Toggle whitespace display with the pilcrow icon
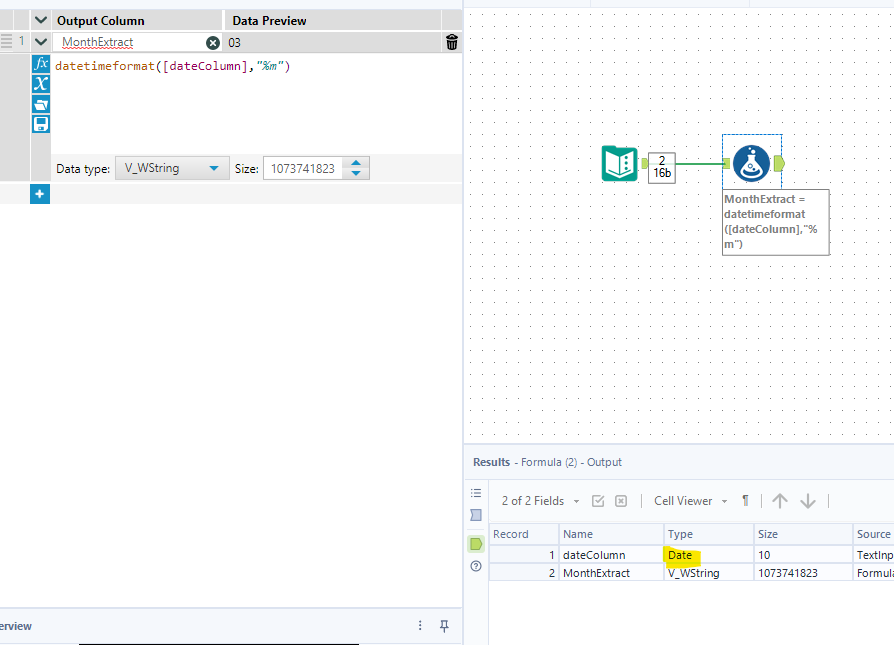The image size is (894, 645). click(x=745, y=501)
